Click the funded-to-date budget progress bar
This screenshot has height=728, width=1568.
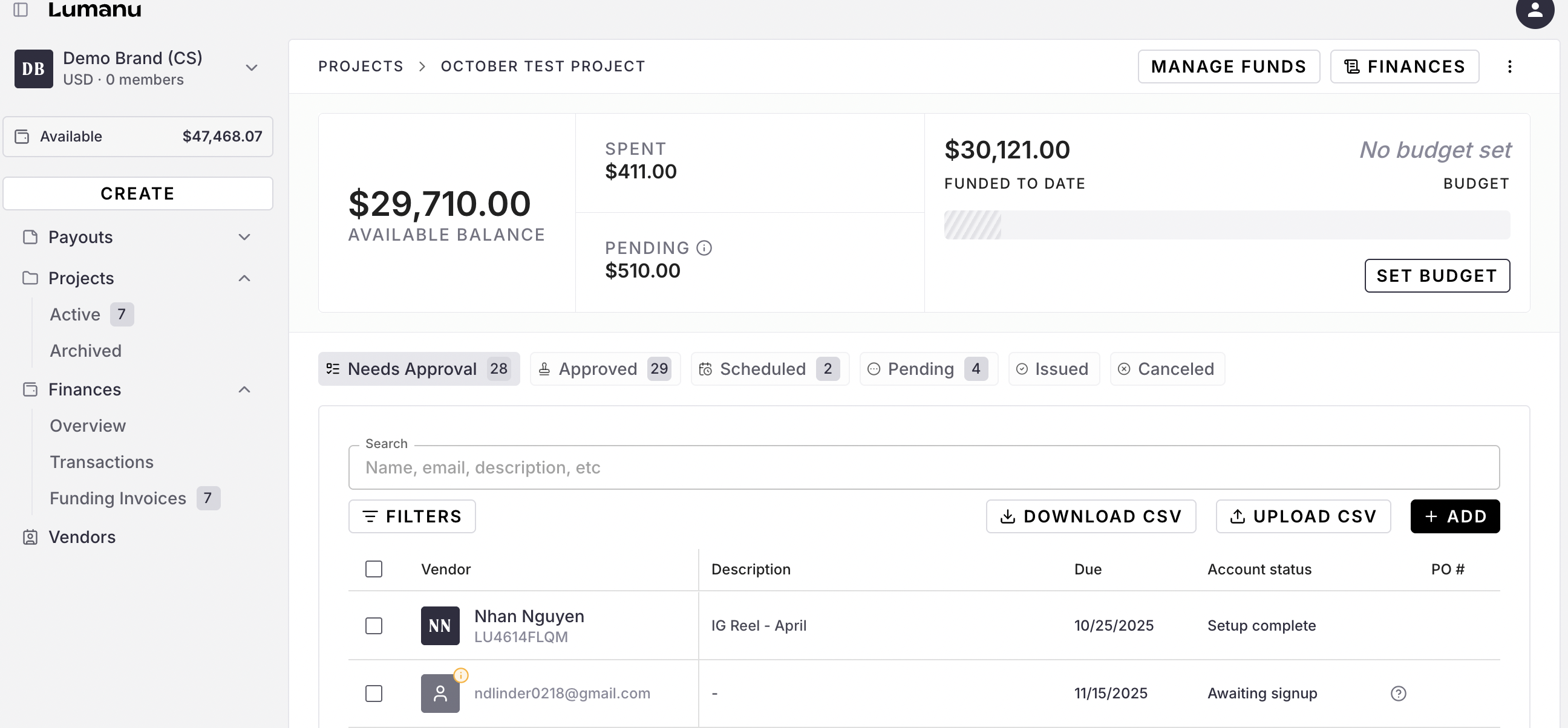tap(1226, 225)
